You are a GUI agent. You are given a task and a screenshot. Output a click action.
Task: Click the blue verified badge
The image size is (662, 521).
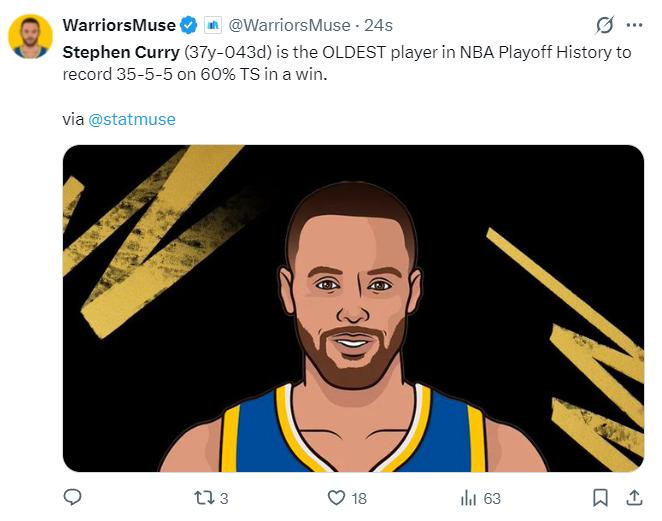[x=187, y=25]
